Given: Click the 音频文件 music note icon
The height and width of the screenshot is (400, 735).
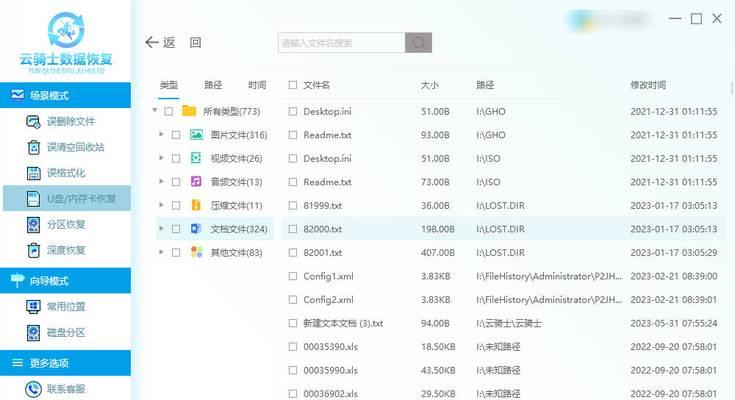Looking at the screenshot, I should pos(196,181).
